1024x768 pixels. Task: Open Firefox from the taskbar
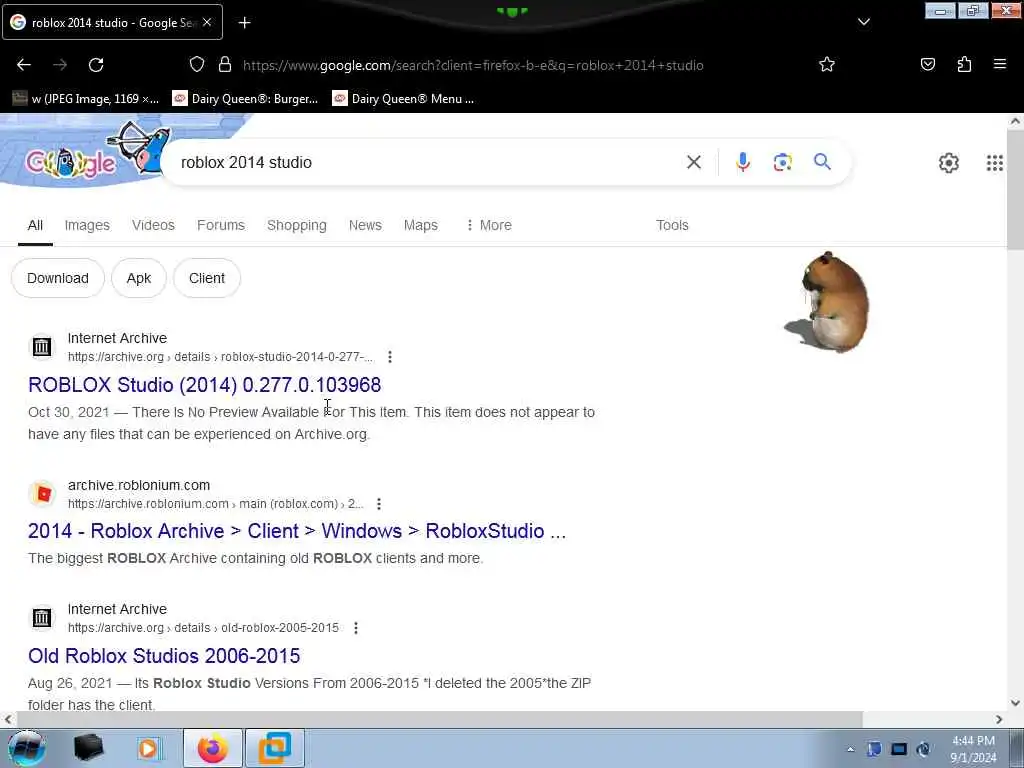point(212,748)
